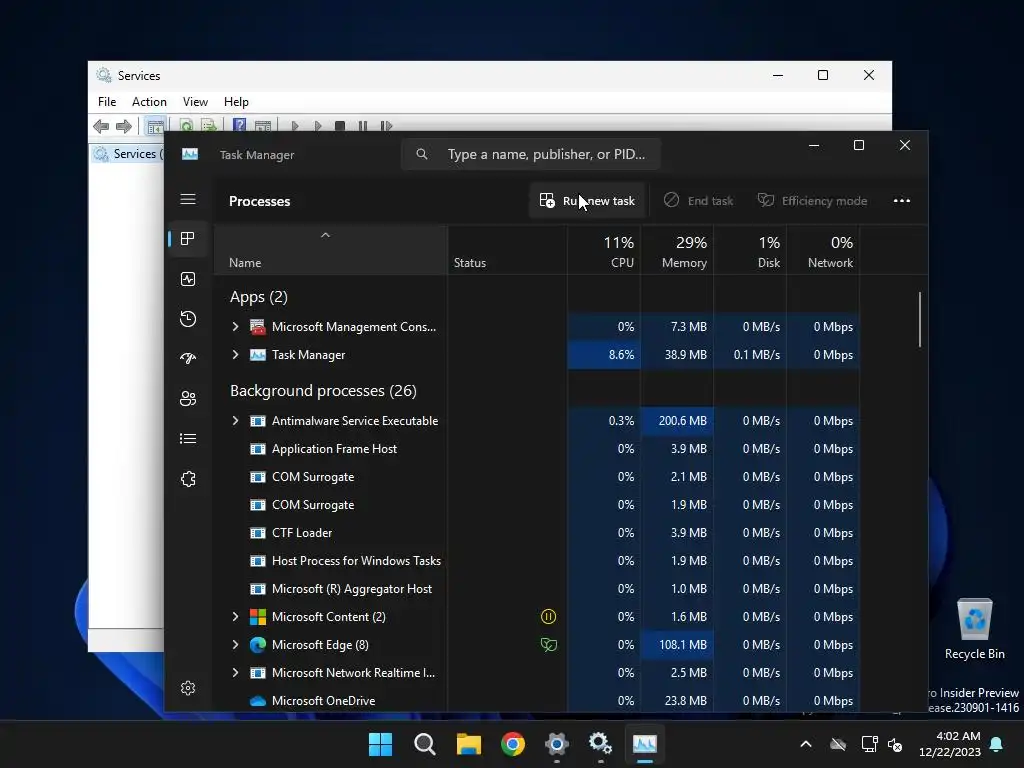Focus the Task Manager search box

(x=530, y=154)
